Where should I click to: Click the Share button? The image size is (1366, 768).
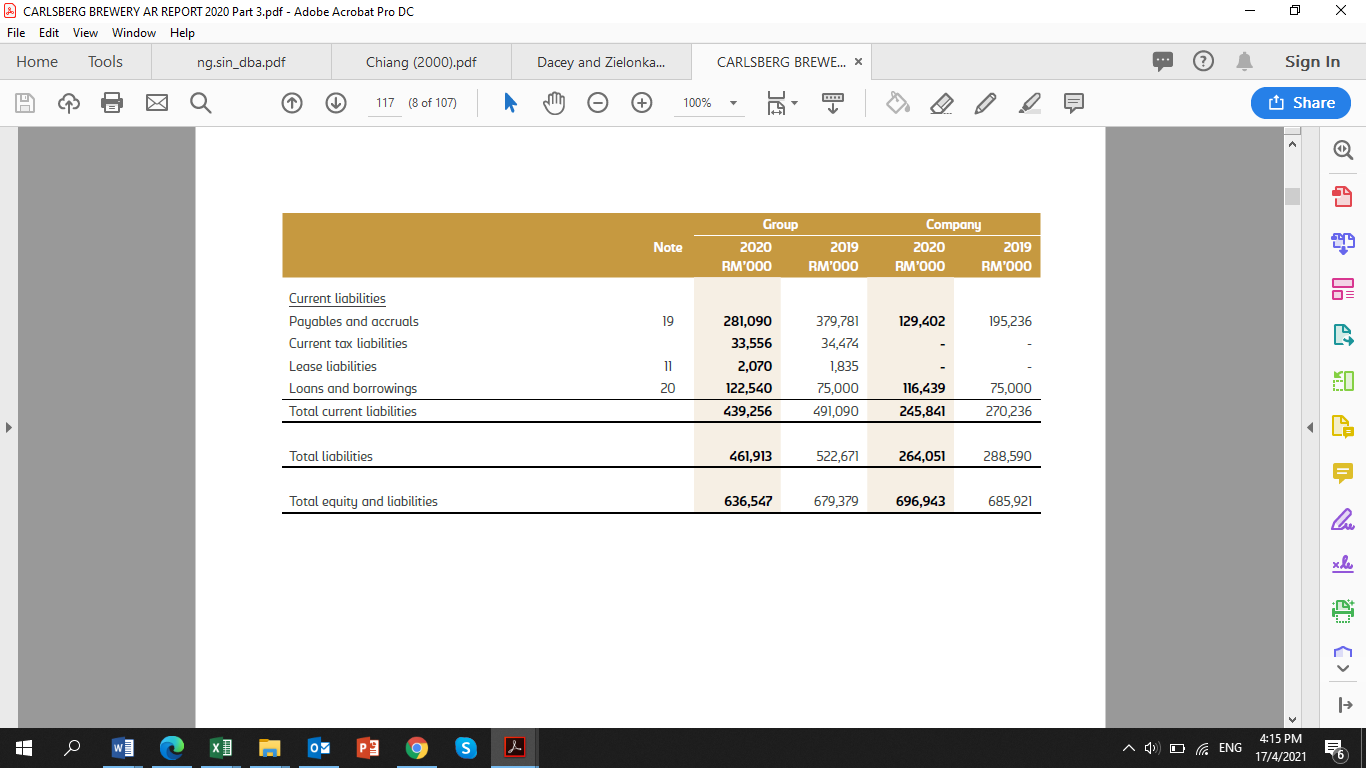point(1301,103)
